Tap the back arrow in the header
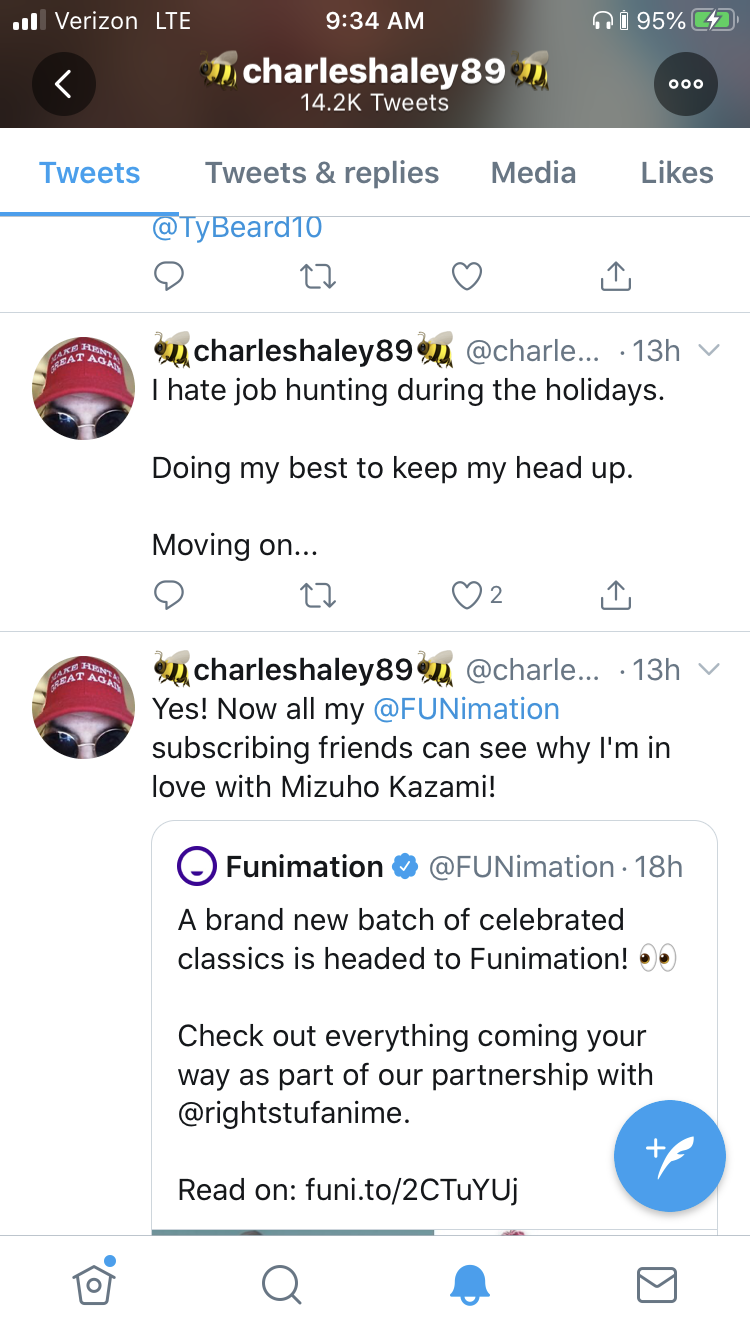This screenshot has width=750, height=1334. tap(63, 84)
